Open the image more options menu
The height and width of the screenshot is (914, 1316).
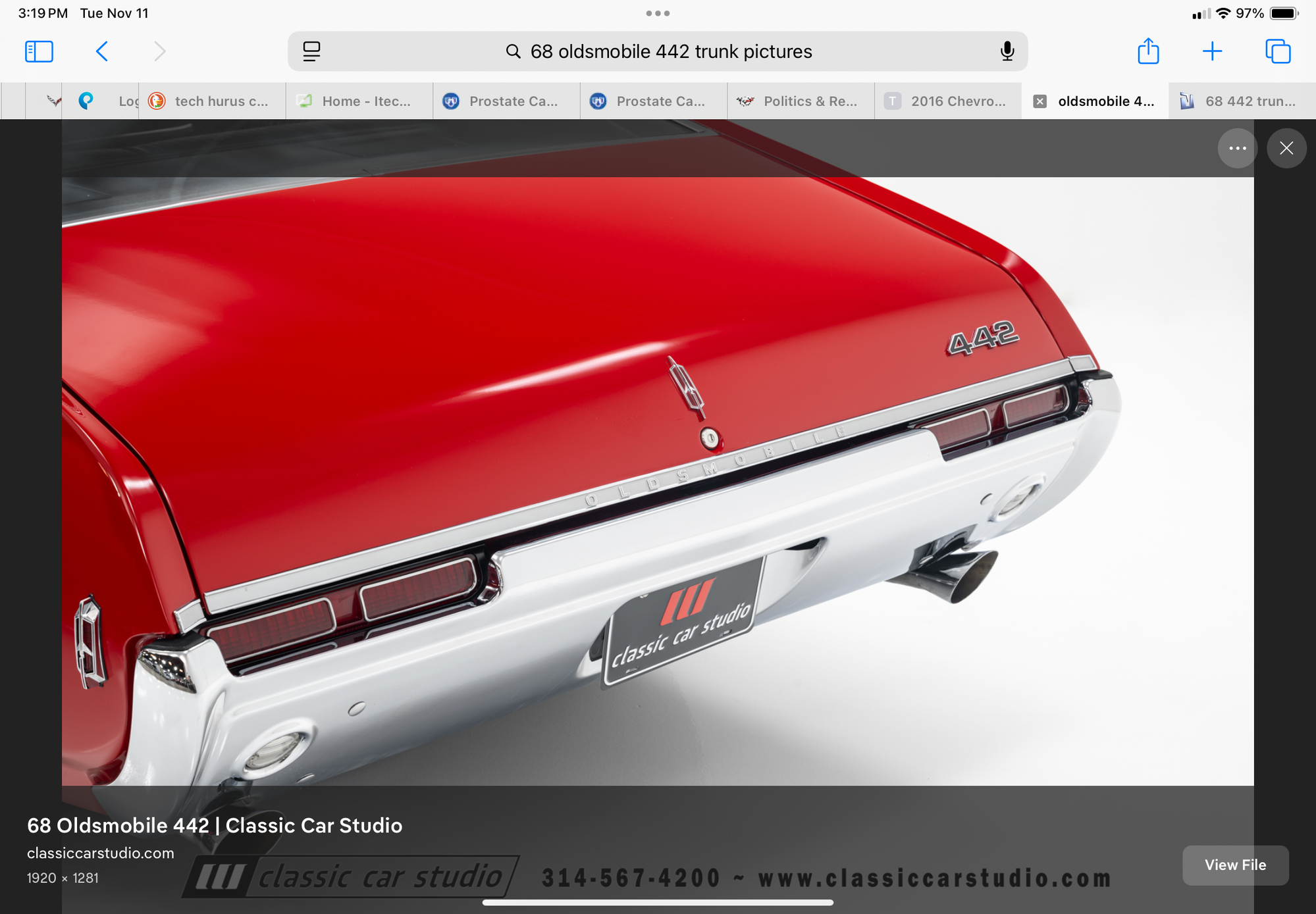(1237, 148)
